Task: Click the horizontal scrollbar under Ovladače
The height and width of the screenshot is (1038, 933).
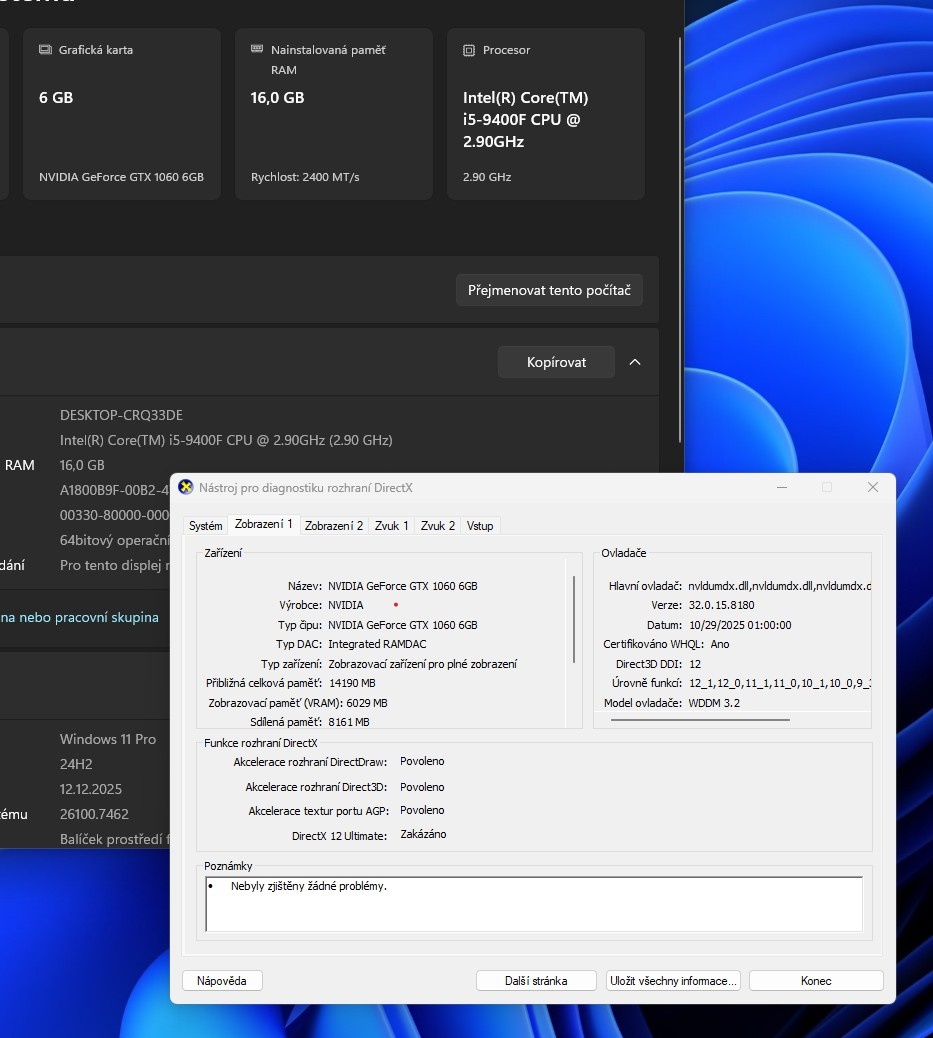Action: pyautogui.click(x=700, y=719)
